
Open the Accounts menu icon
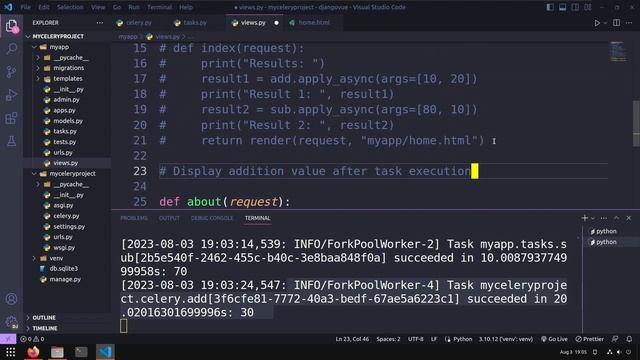[x=11, y=299]
